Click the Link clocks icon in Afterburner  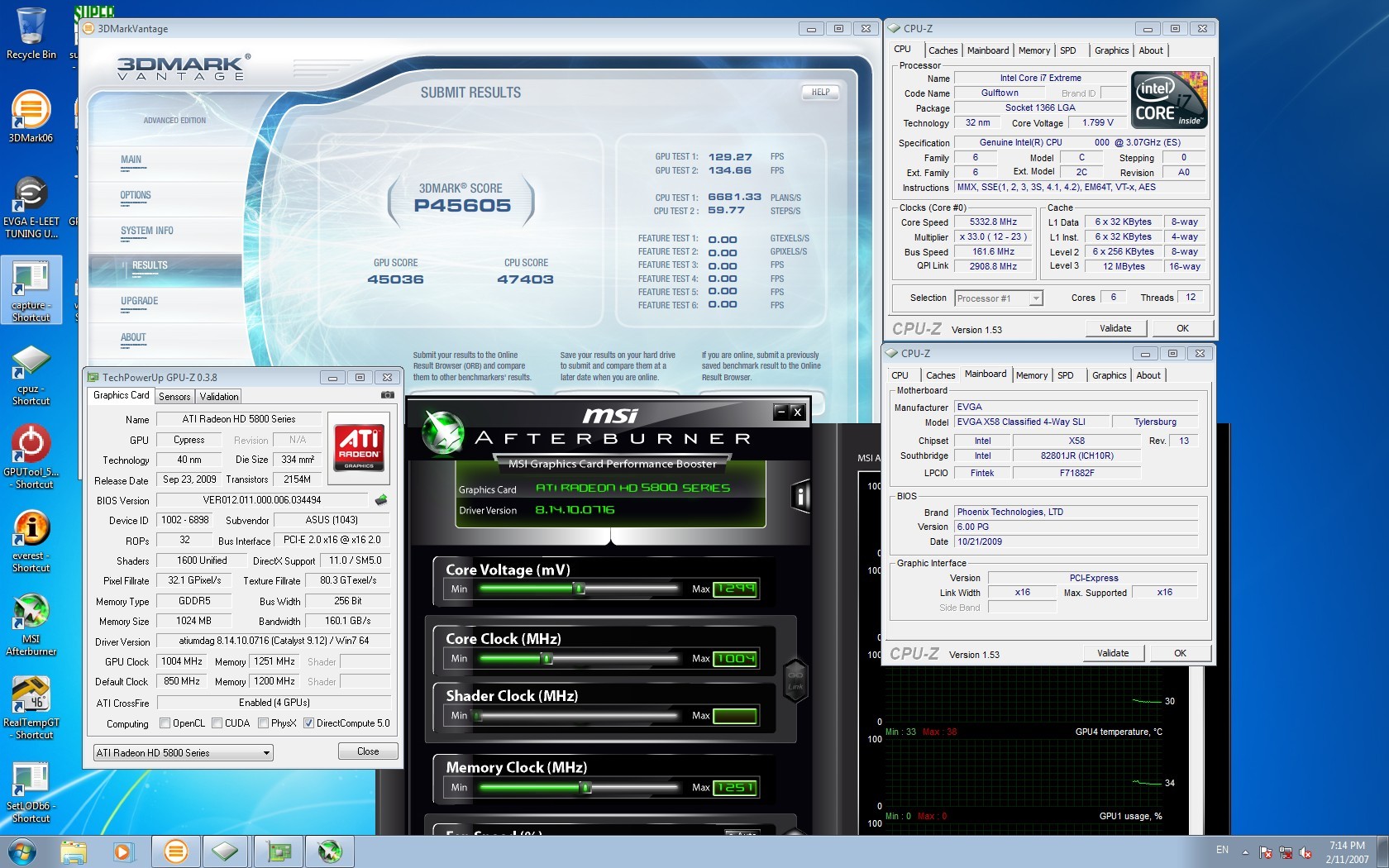(x=795, y=680)
